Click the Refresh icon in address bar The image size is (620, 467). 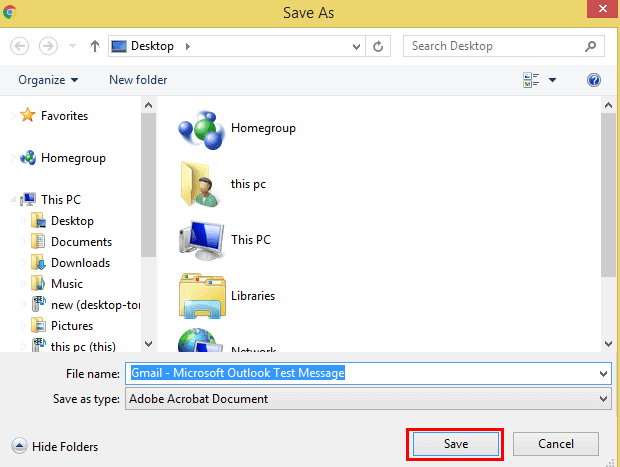pos(377,46)
